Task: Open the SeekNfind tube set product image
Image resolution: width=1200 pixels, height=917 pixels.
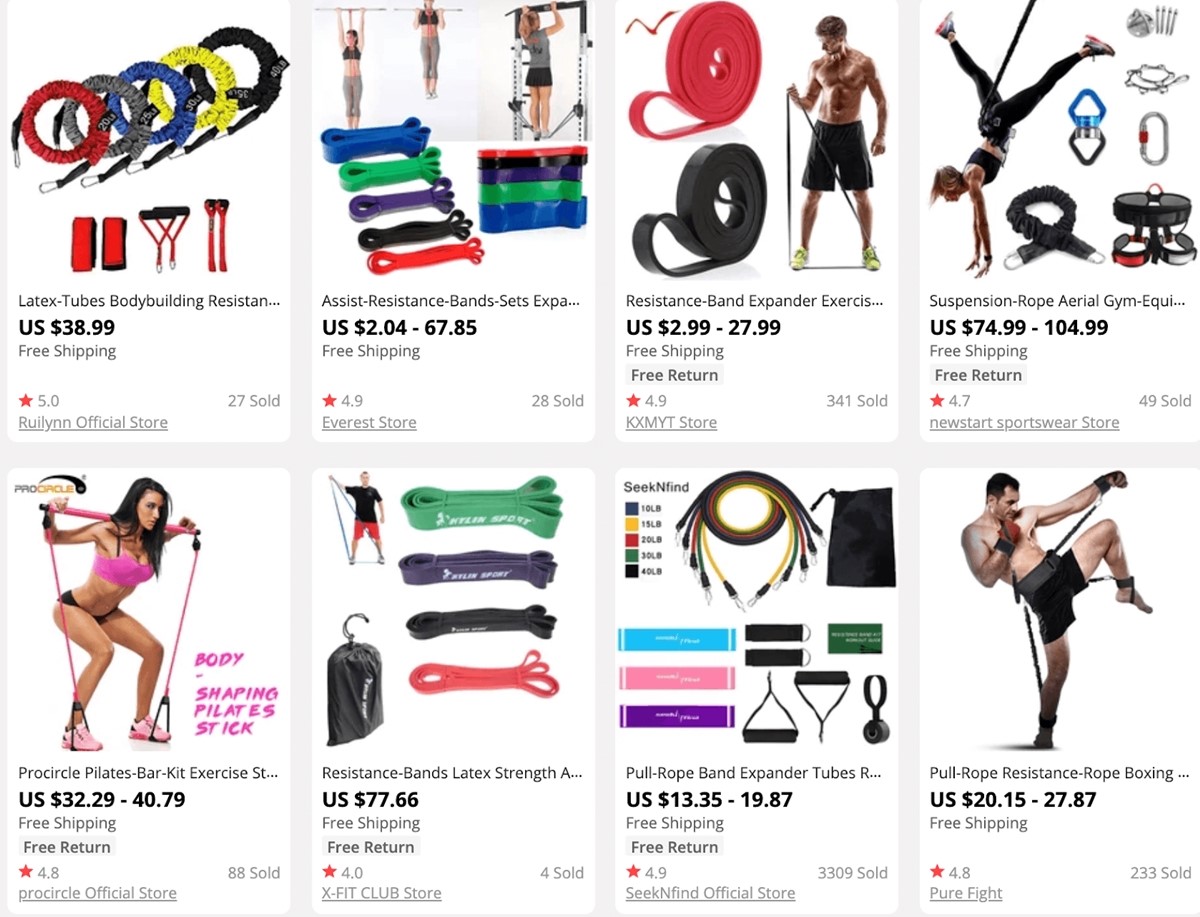Action: (756, 611)
